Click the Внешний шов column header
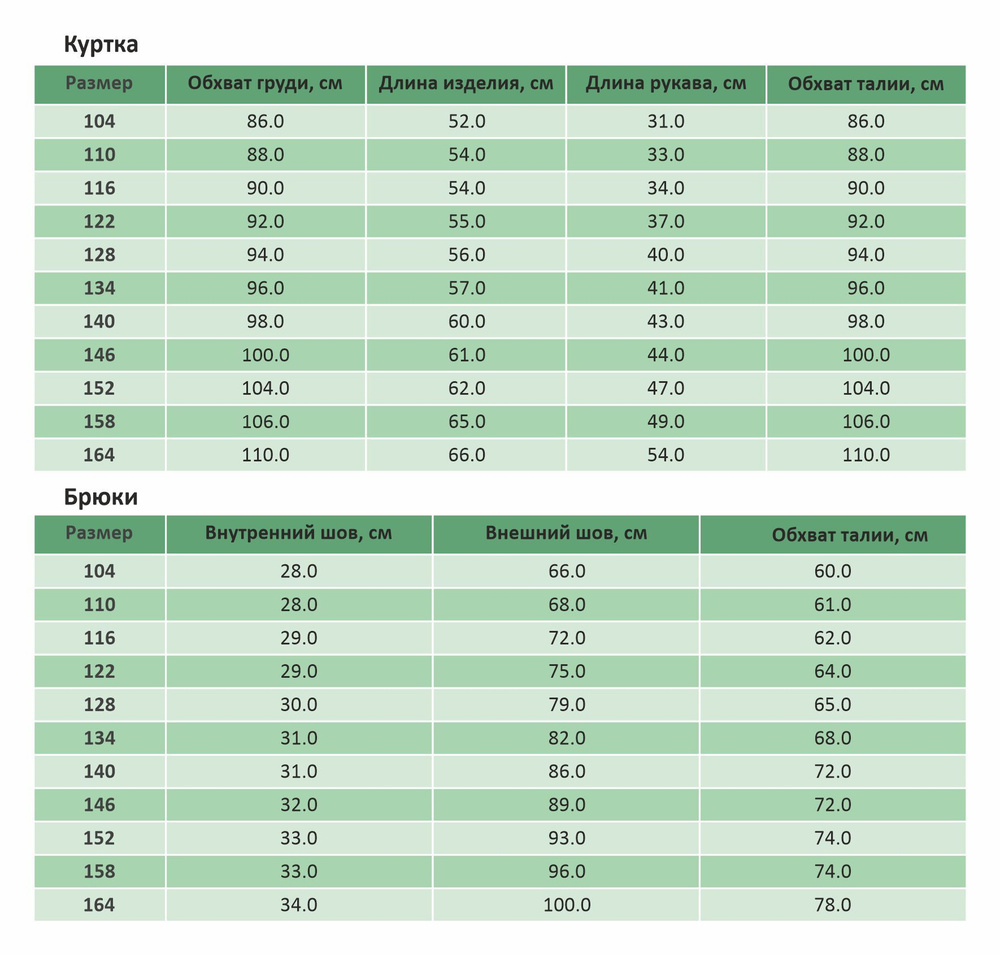Viewport: 1000px width, 955px height. [566, 533]
